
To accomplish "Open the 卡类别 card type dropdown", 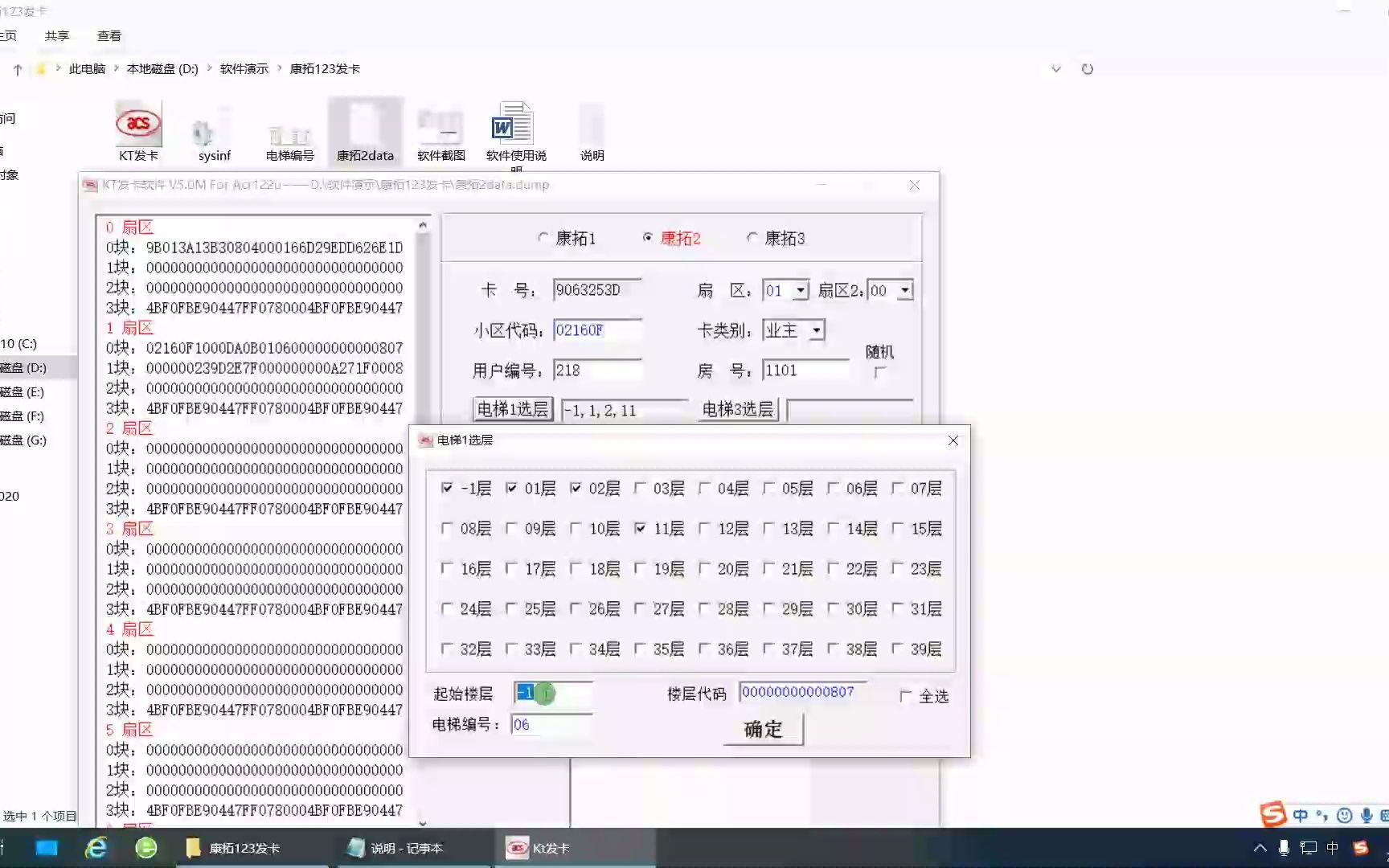I will 817,330.
